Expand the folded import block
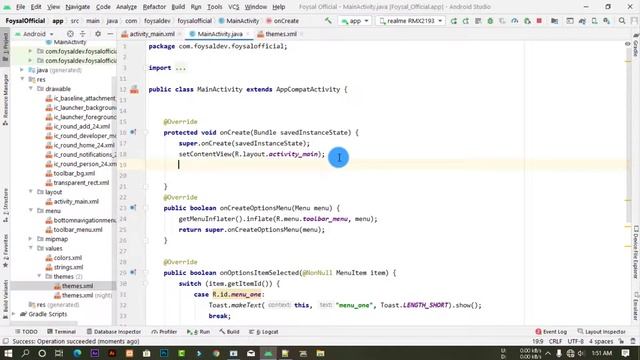 pyautogui.click(x=181, y=68)
